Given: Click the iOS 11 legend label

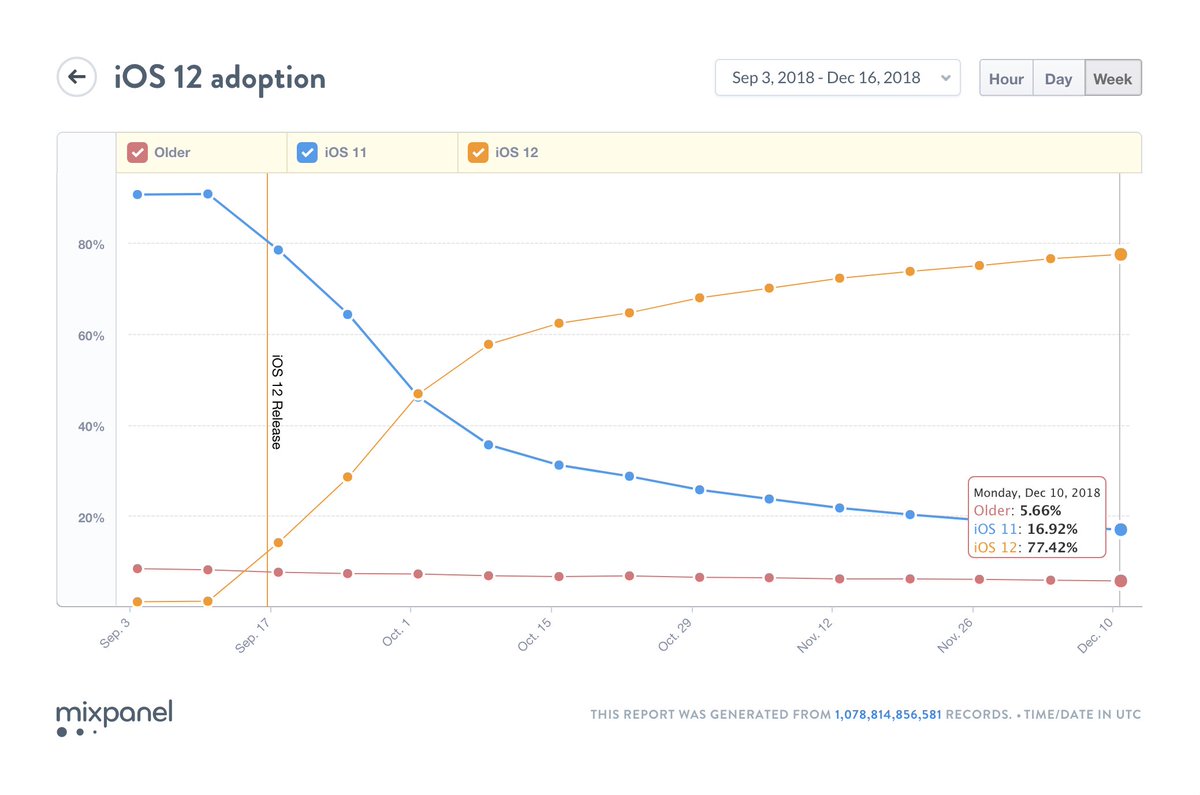Looking at the screenshot, I should [x=346, y=153].
